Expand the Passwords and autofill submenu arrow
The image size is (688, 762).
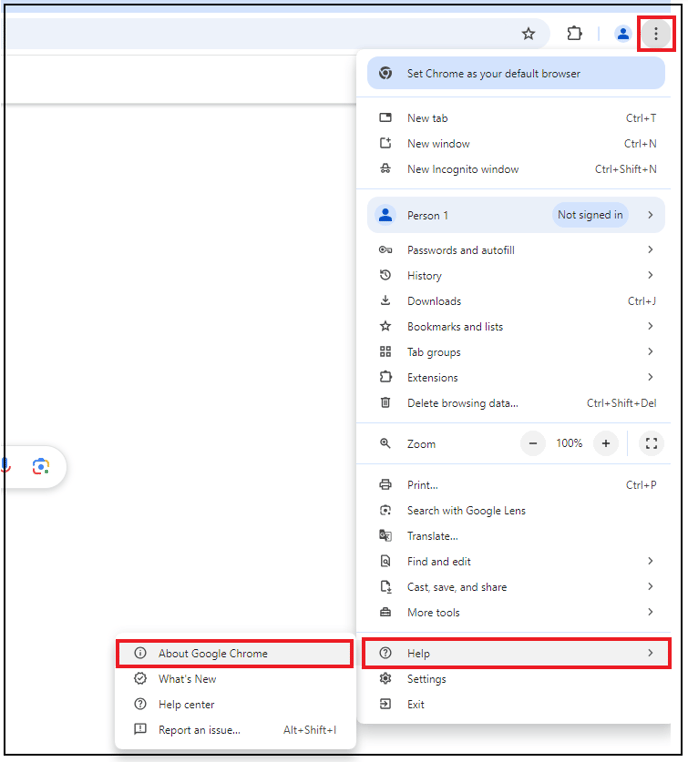point(650,250)
